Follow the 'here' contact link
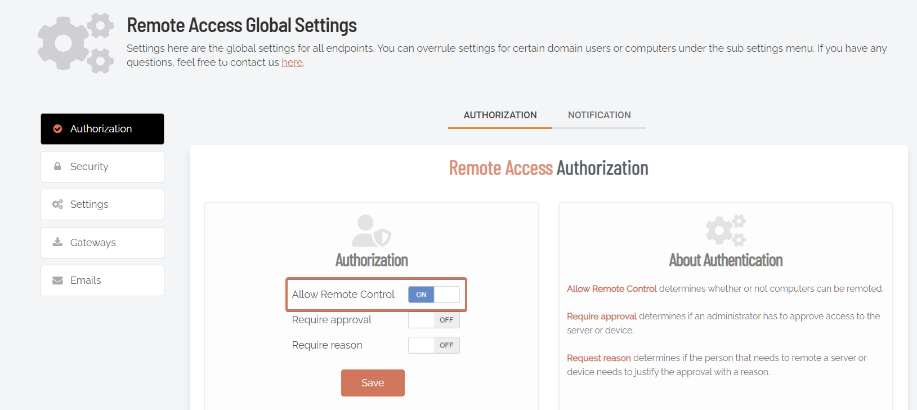Screen dimensions: 917x410 [x=292, y=62]
